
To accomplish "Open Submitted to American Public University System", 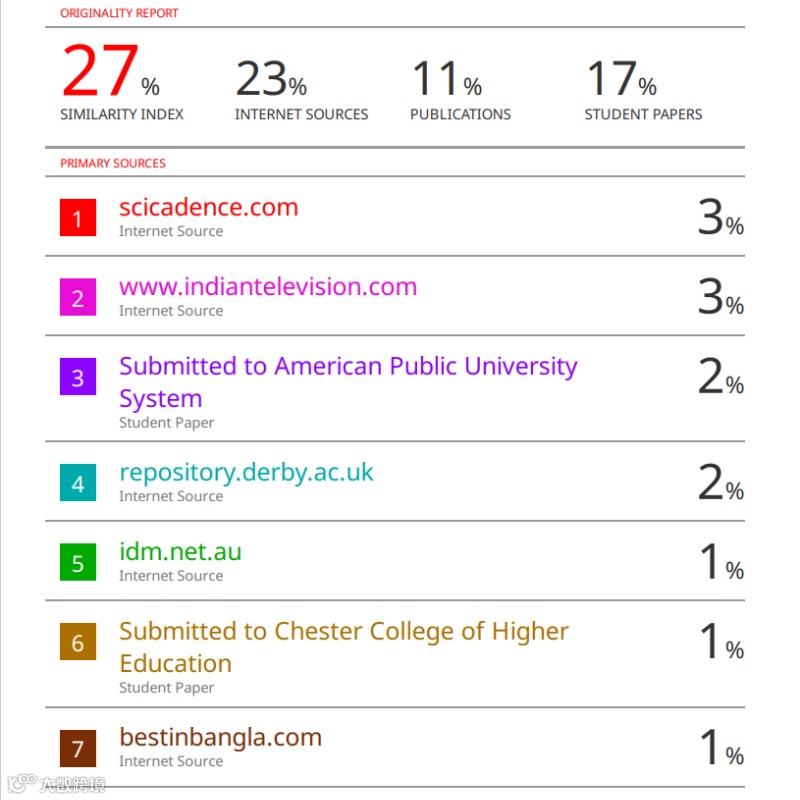I will [x=348, y=382].
